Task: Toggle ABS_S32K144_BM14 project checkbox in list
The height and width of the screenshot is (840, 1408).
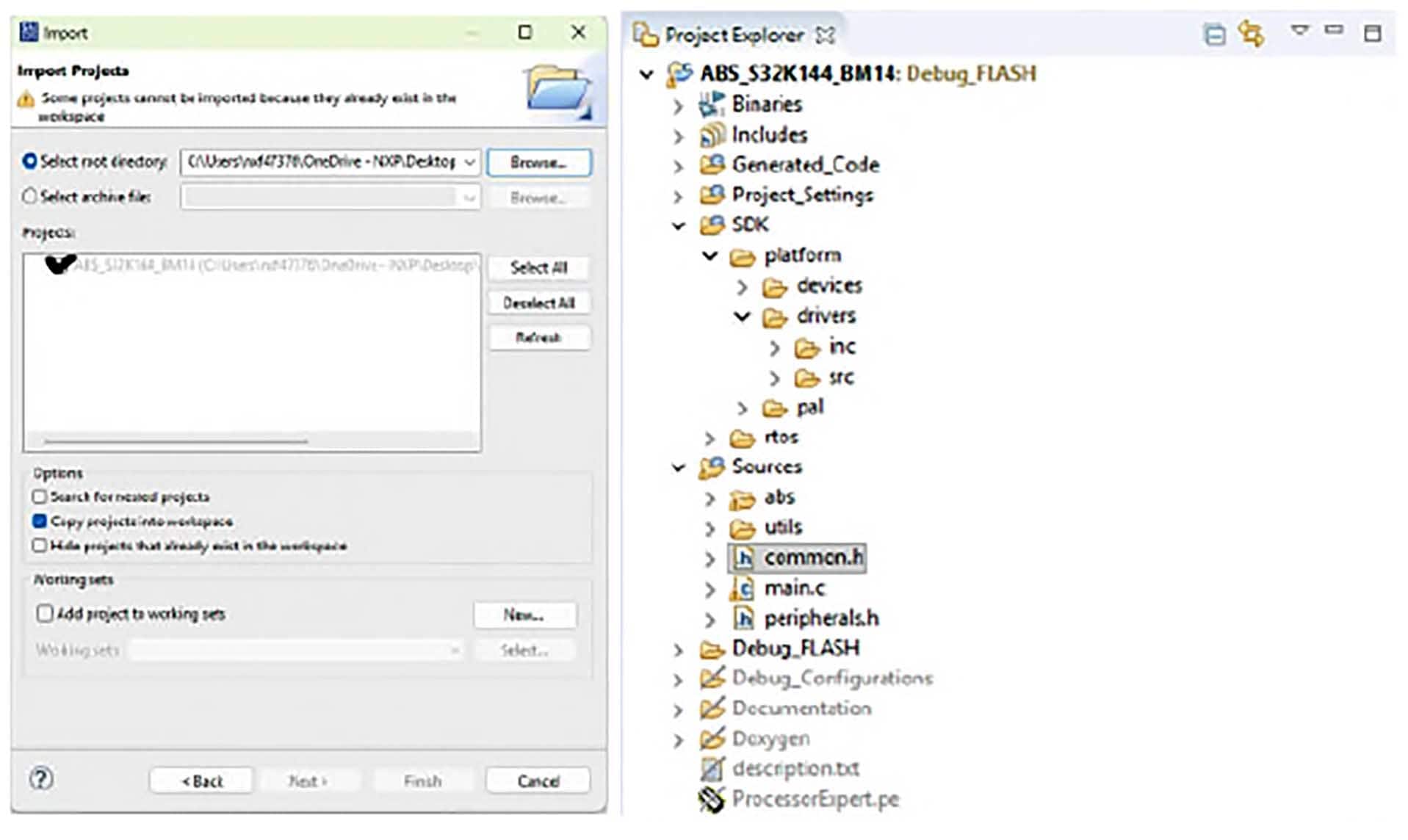Action: tap(59, 264)
